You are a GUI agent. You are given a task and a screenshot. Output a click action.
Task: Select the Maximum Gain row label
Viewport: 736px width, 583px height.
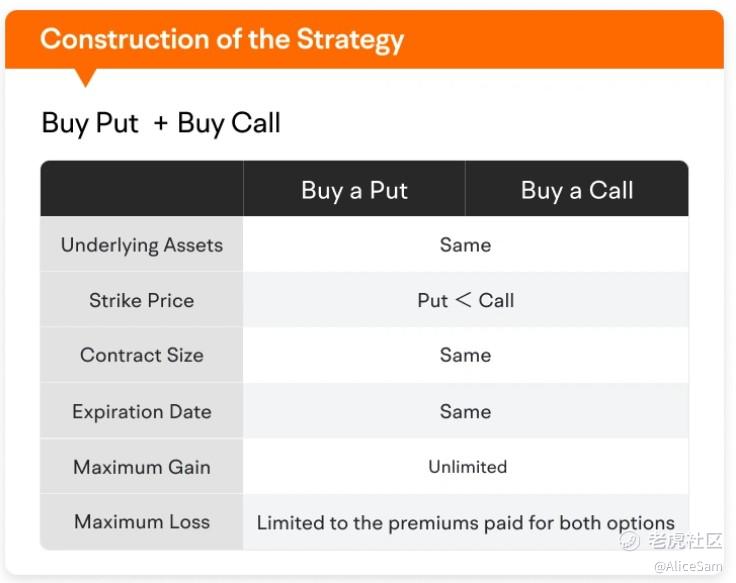pyautogui.click(x=142, y=467)
